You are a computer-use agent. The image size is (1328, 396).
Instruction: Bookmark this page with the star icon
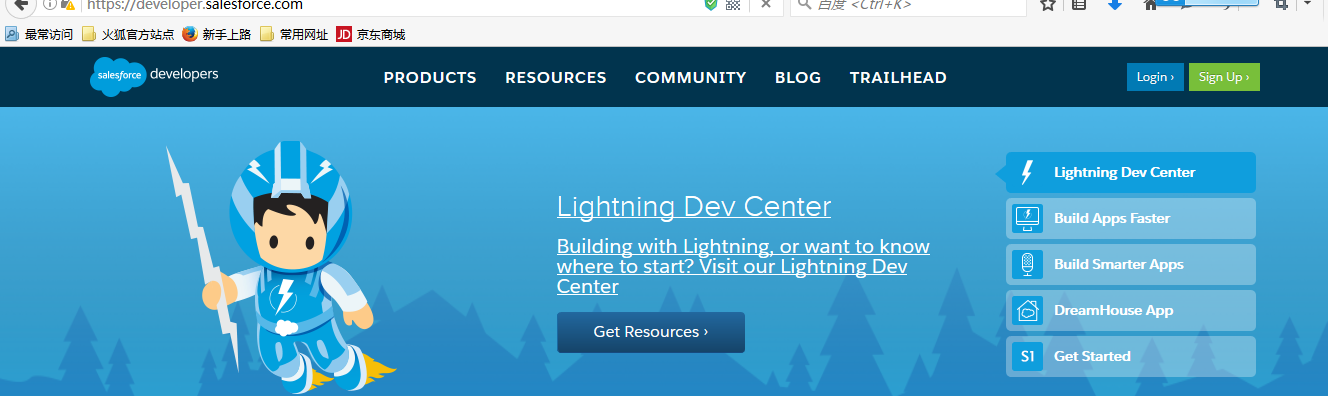[1047, 4]
